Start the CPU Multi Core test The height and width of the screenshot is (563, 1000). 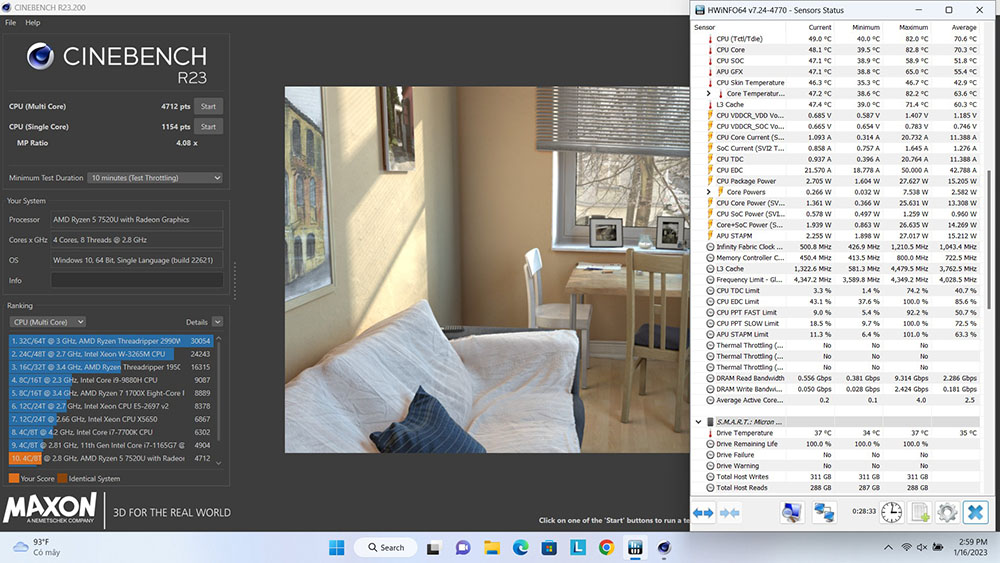[209, 106]
